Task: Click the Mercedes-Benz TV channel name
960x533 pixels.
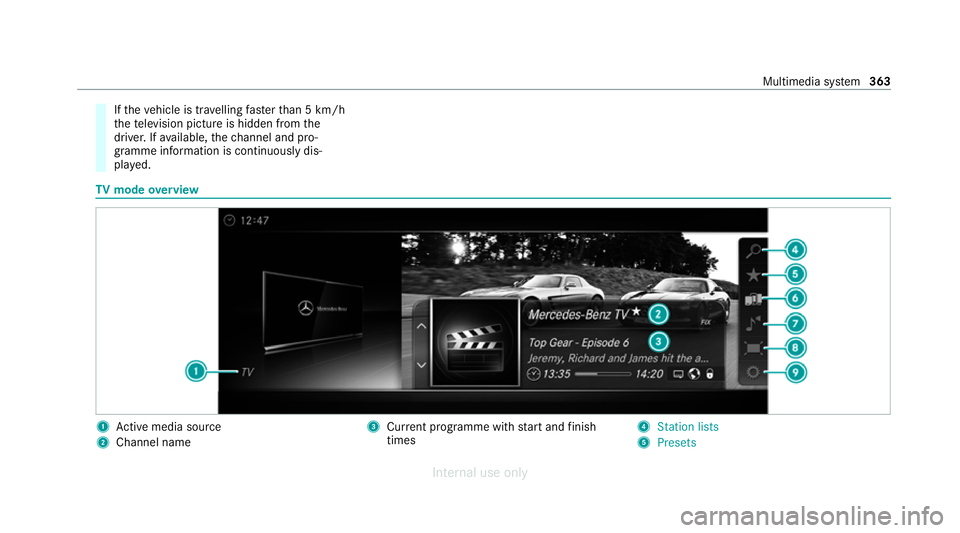Action: (578, 315)
